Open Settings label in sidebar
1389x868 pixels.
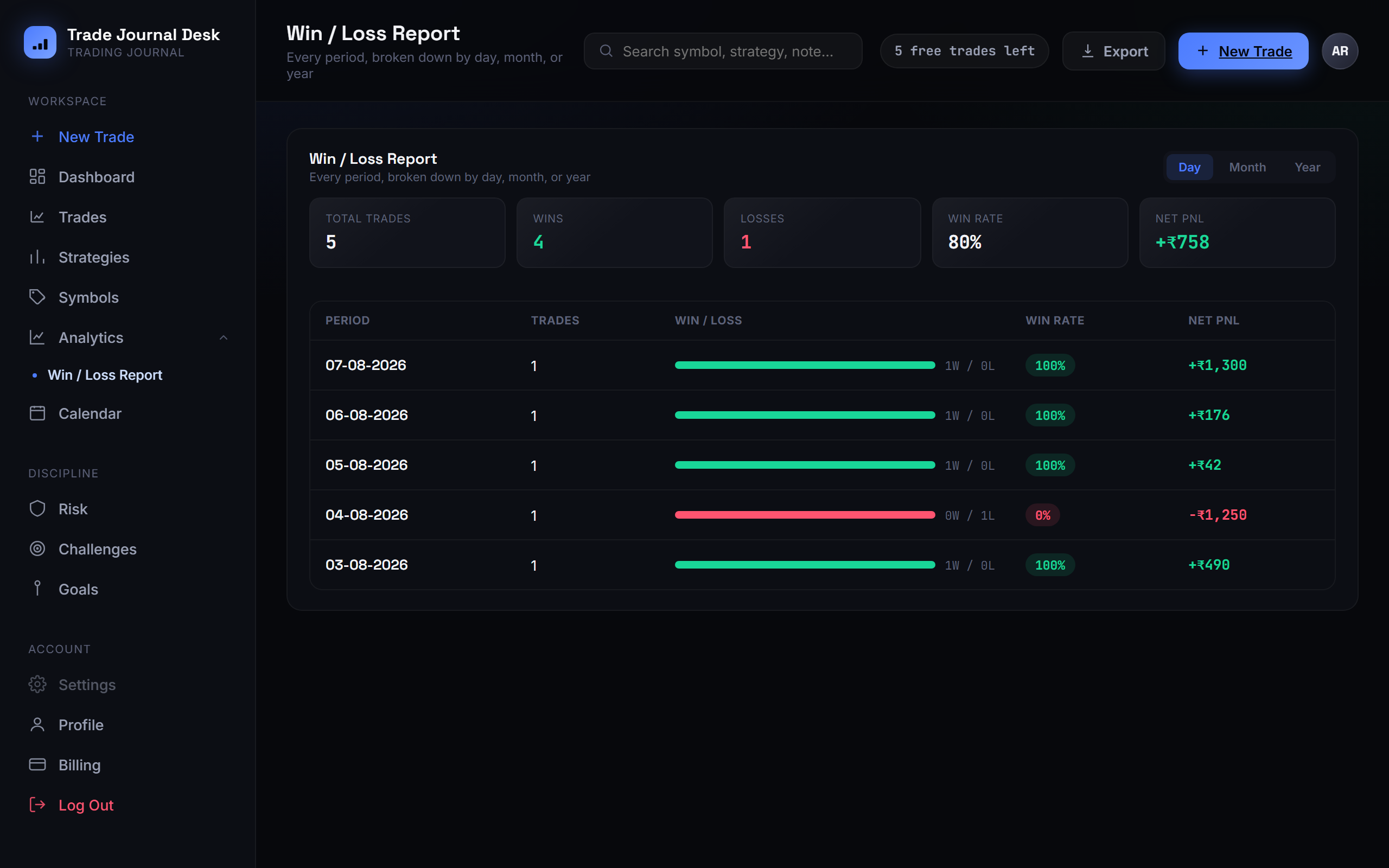tap(87, 684)
